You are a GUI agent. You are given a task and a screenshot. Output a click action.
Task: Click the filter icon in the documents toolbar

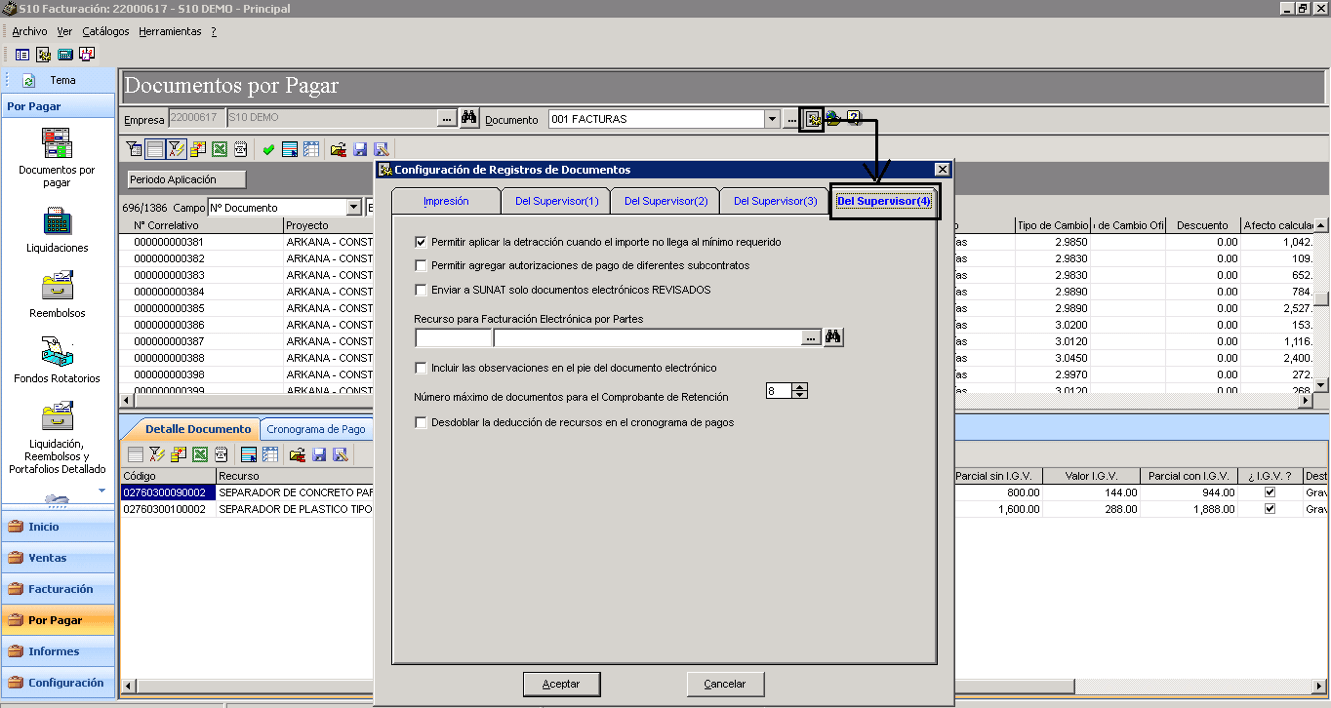pyautogui.click(x=135, y=150)
